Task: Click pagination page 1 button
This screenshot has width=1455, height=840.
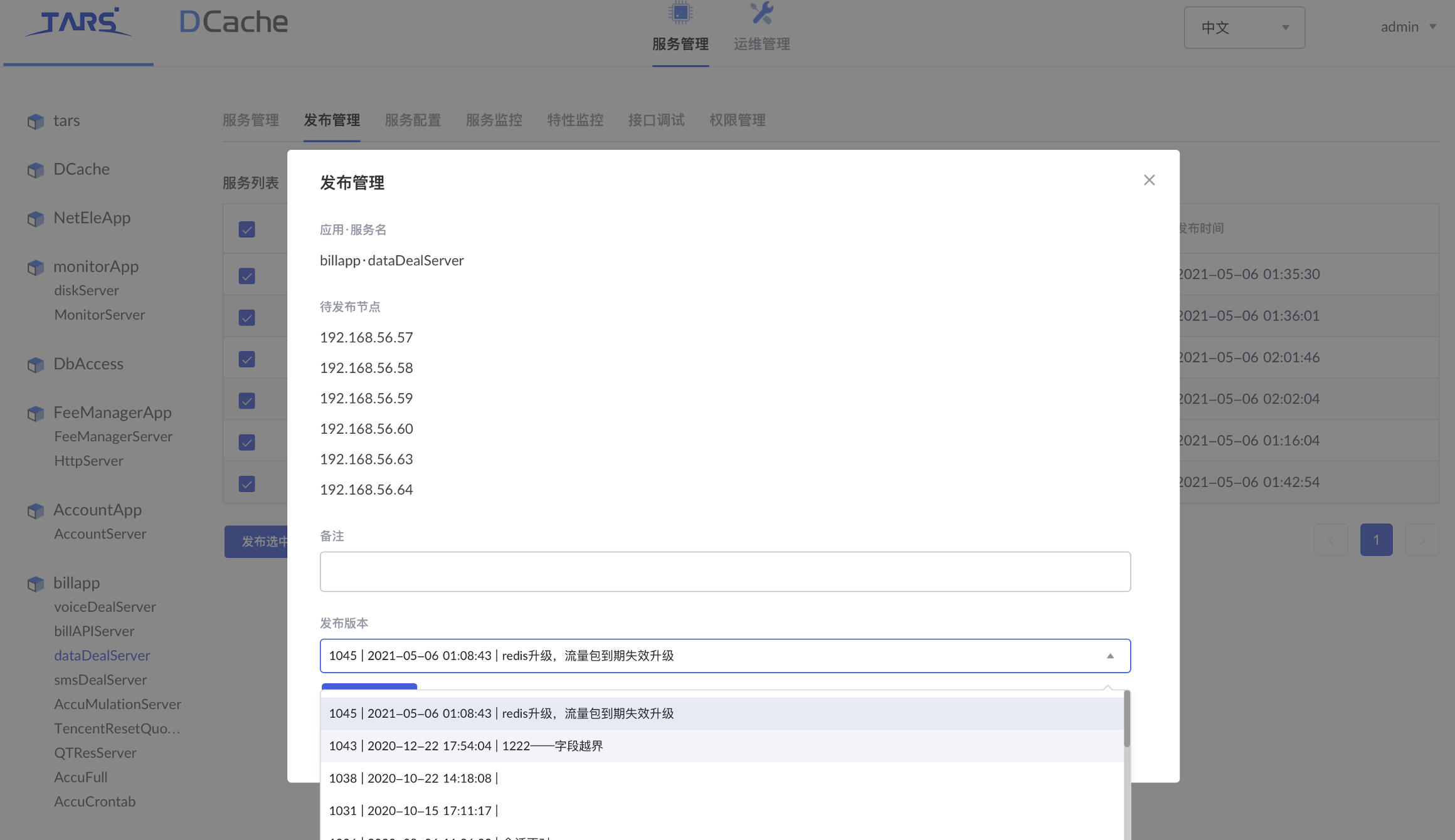Action: click(1376, 540)
